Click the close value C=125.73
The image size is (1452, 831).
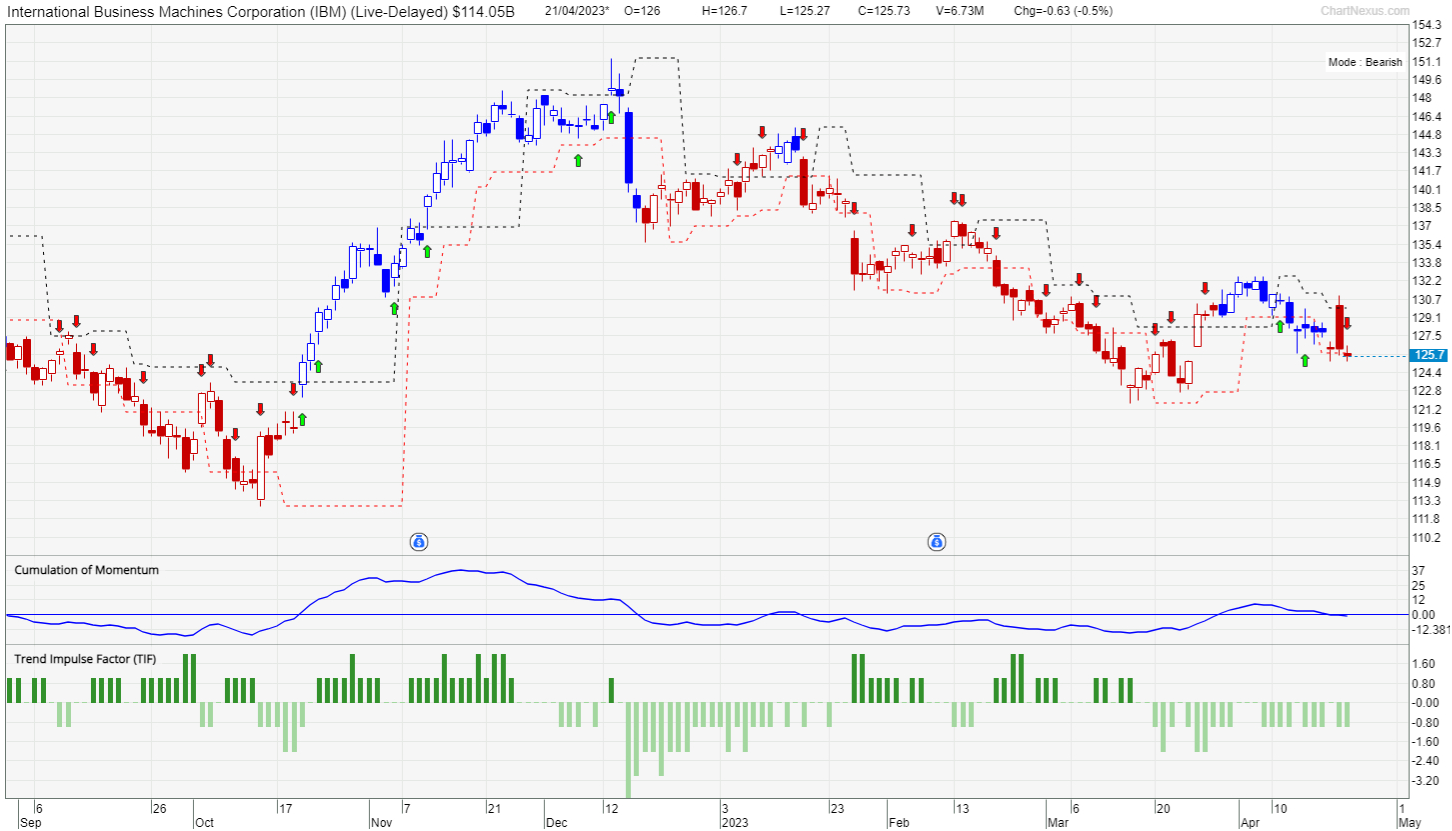(x=885, y=11)
